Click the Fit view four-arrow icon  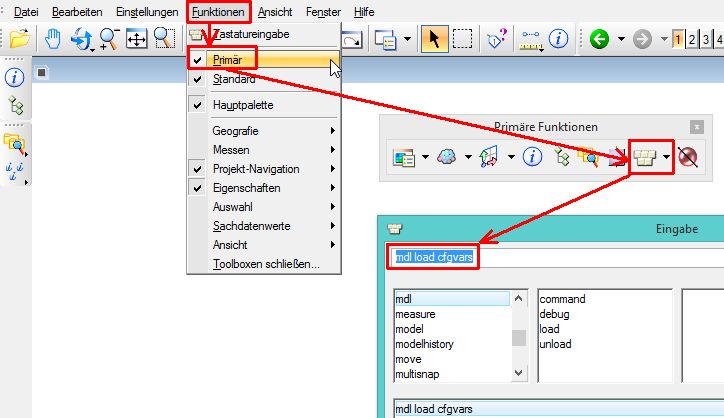point(137,39)
